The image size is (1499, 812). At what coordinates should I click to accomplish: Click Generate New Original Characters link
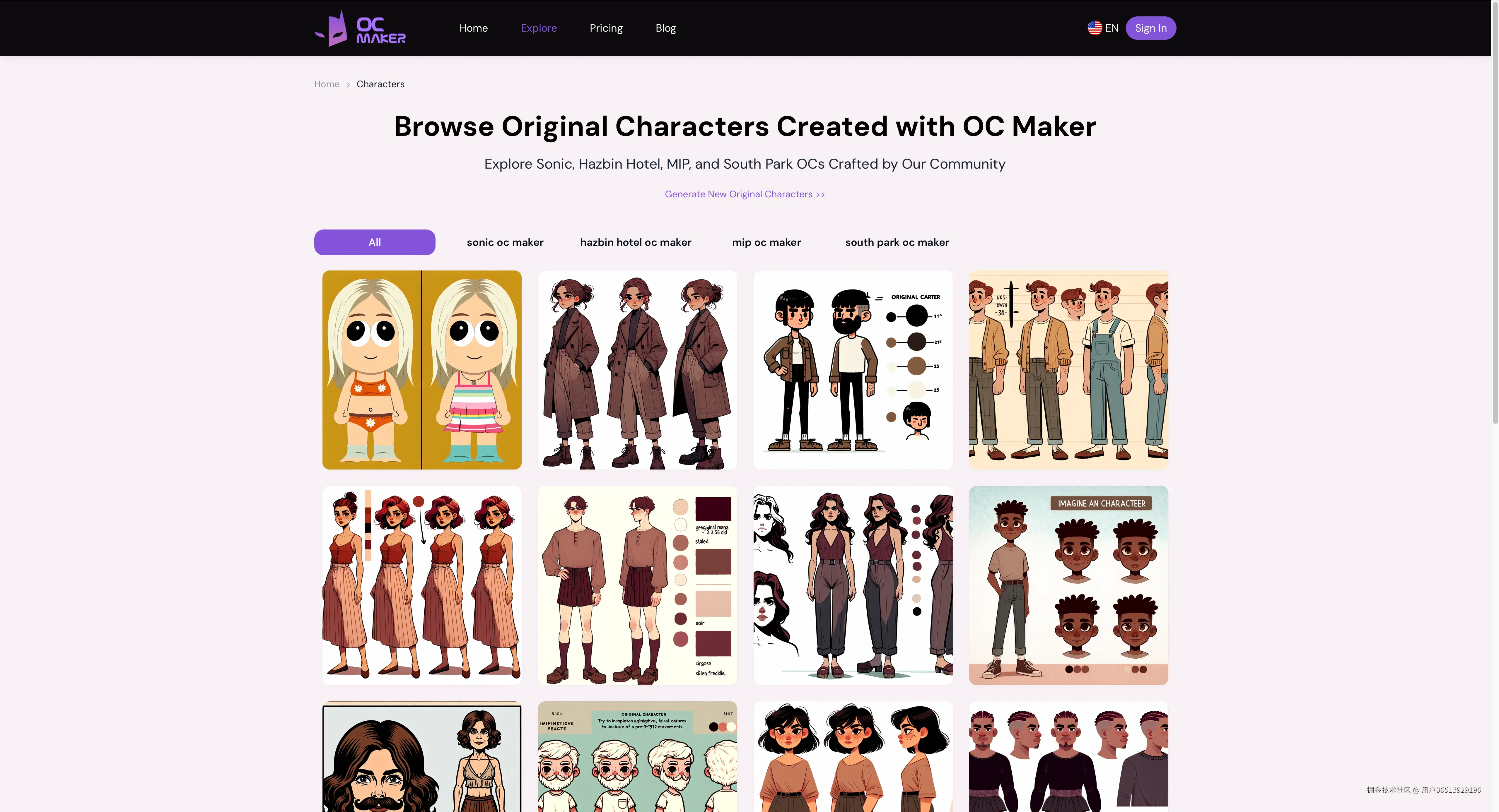click(x=744, y=194)
